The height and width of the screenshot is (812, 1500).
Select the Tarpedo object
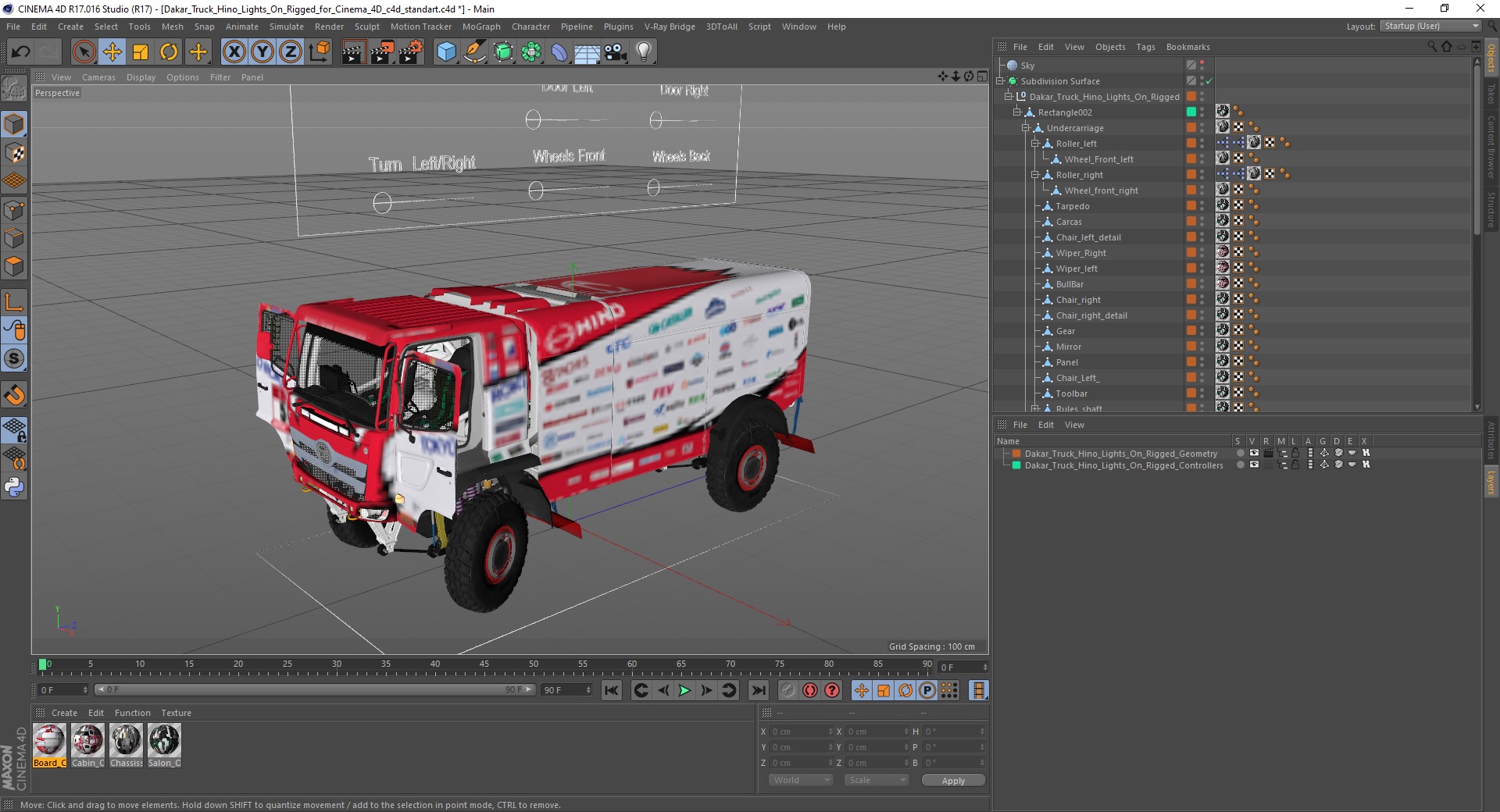tap(1072, 206)
